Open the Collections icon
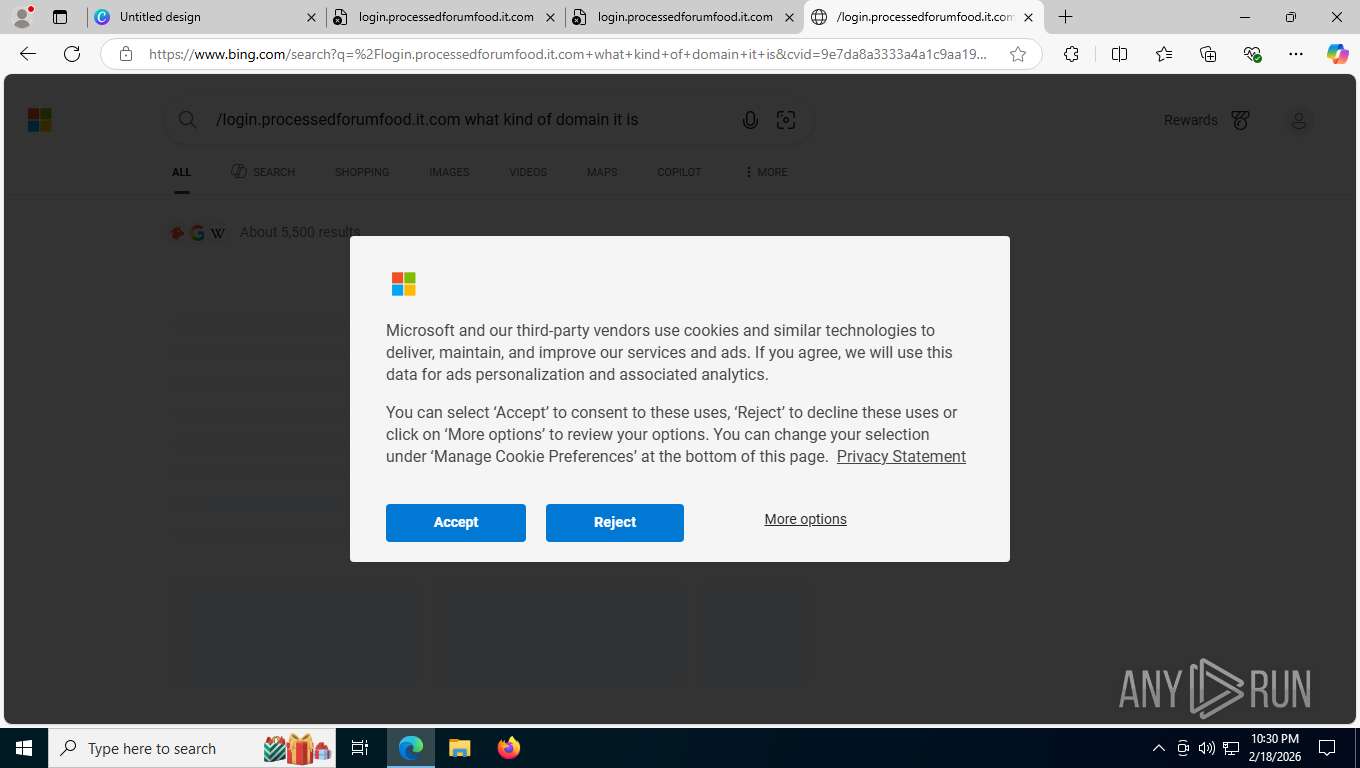 1208,54
